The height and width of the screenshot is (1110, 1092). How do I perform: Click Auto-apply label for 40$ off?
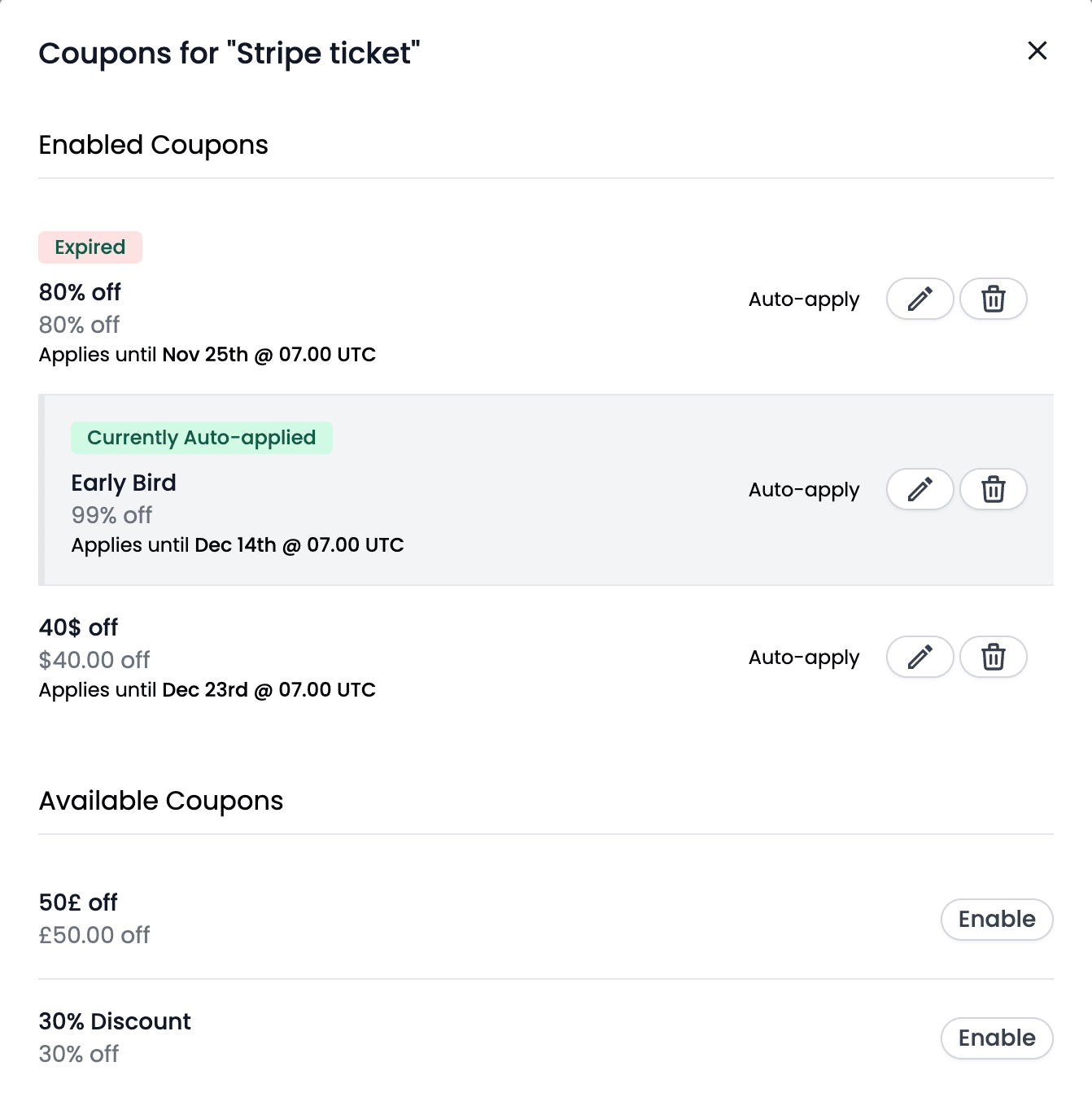click(x=804, y=658)
